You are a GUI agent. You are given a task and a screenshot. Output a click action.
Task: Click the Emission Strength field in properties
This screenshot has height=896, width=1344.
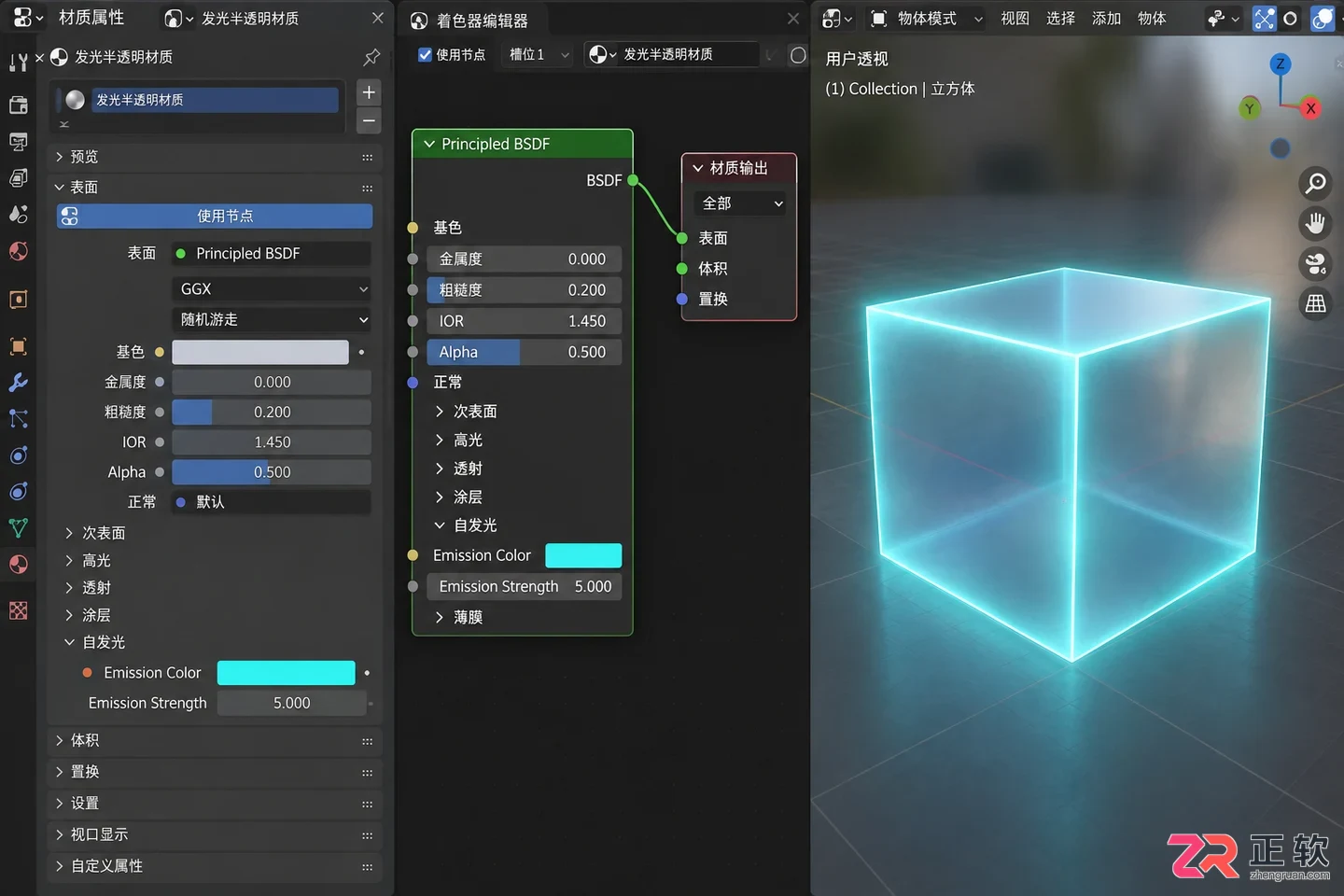tap(292, 703)
